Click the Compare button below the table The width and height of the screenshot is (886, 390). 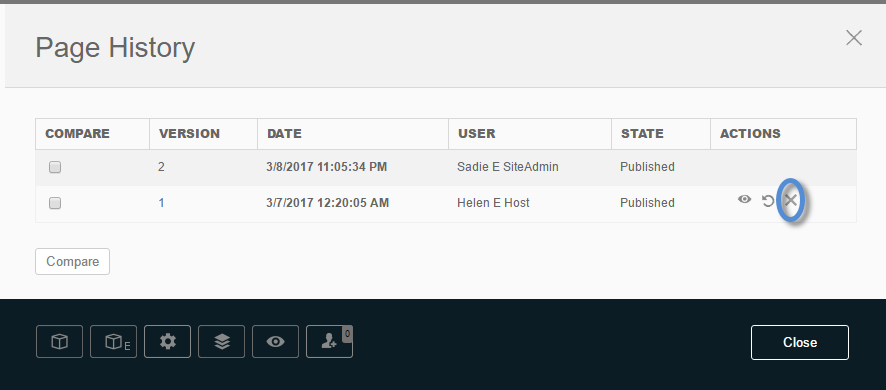72,262
